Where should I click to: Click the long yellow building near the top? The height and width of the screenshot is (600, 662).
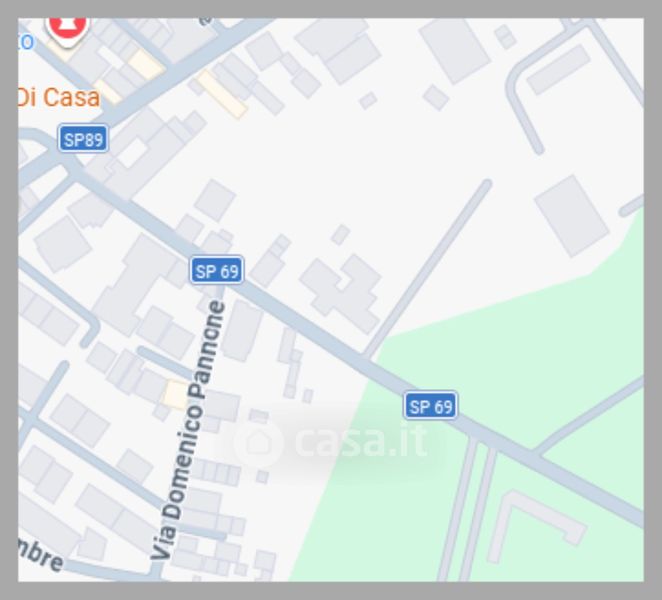(x=222, y=95)
